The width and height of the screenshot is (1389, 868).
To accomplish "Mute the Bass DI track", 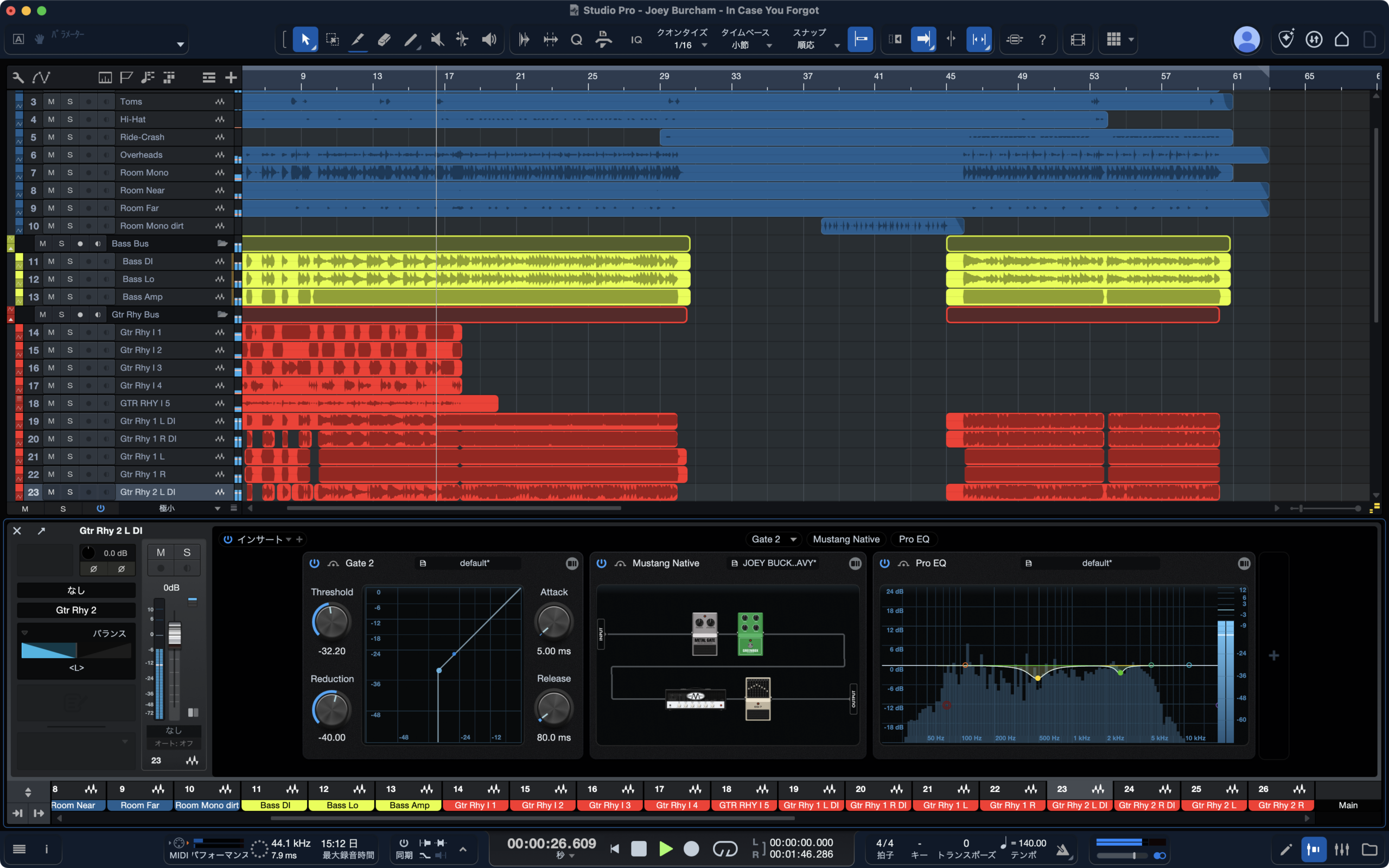I will 51,261.
